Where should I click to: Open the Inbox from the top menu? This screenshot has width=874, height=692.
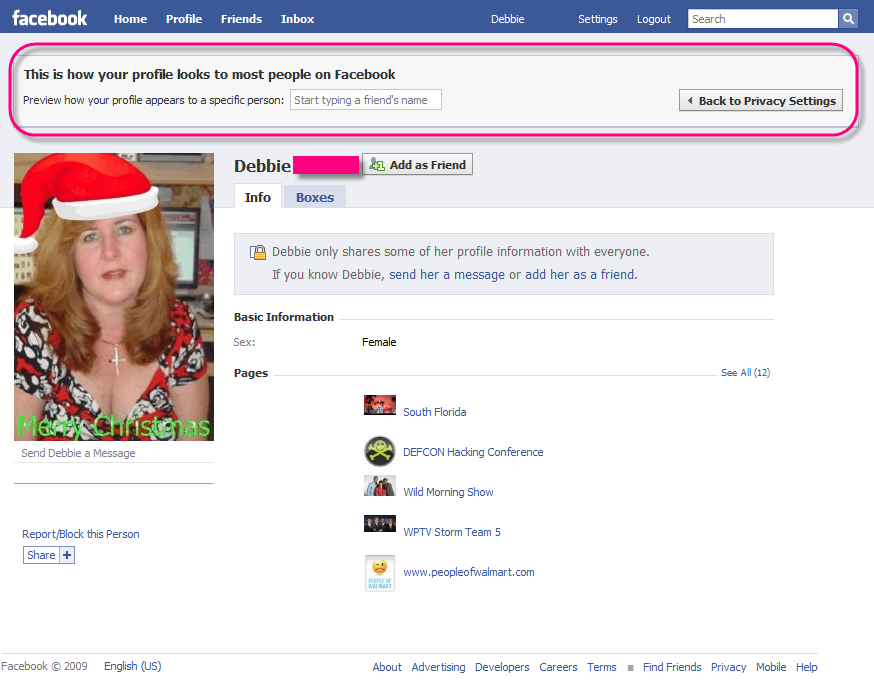pos(297,18)
